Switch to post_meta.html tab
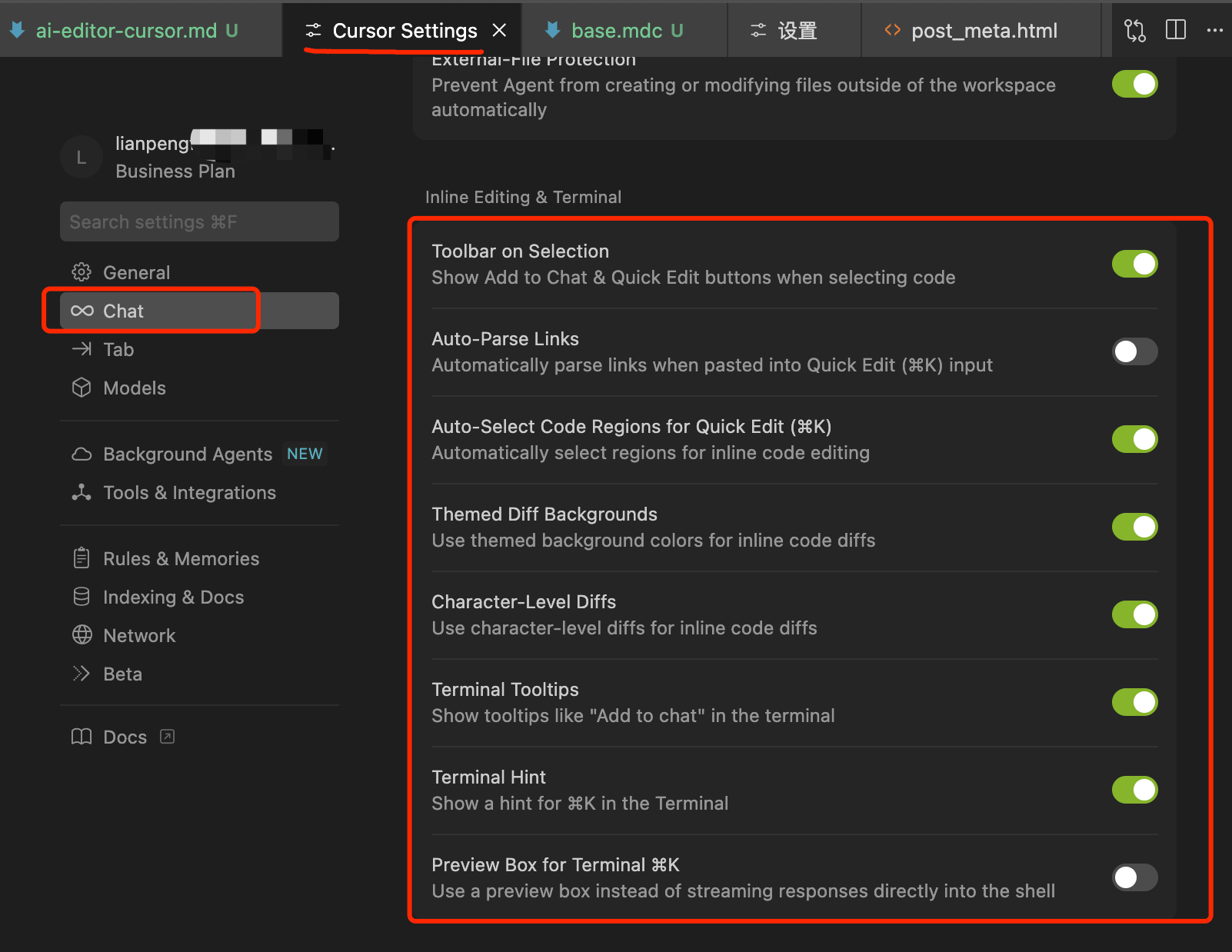Screen dimensions: 1232x952 (x=982, y=30)
